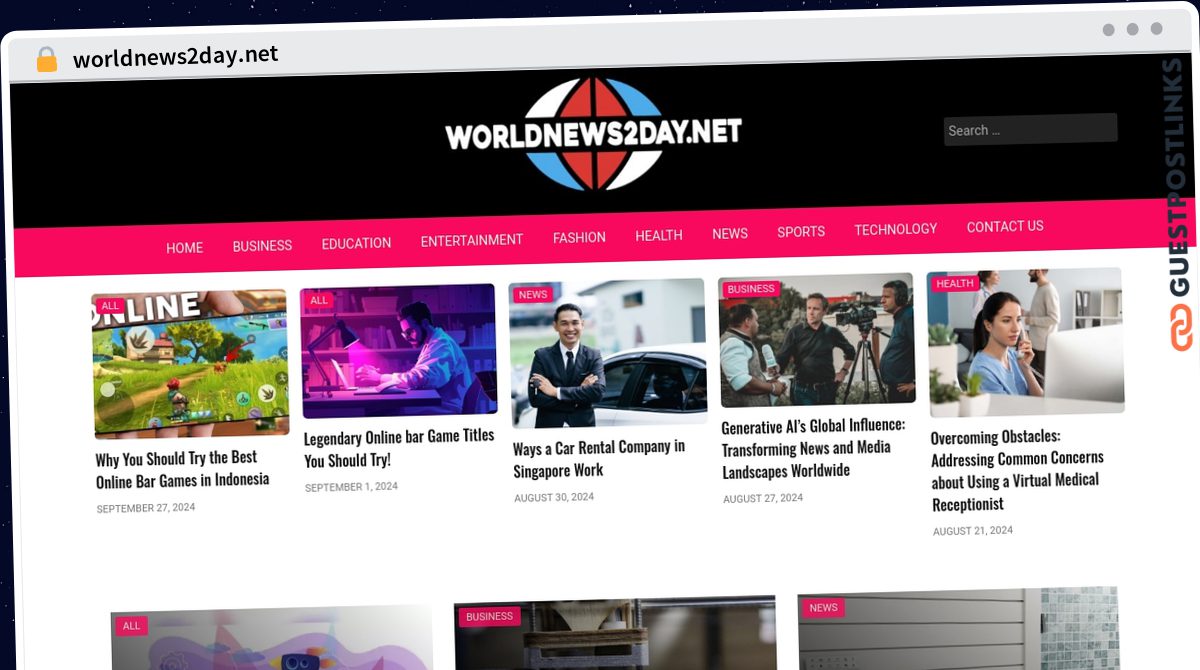1200x670 pixels.
Task: Click the SEPTEMBER 27, 2024 date
Action: [x=146, y=508]
